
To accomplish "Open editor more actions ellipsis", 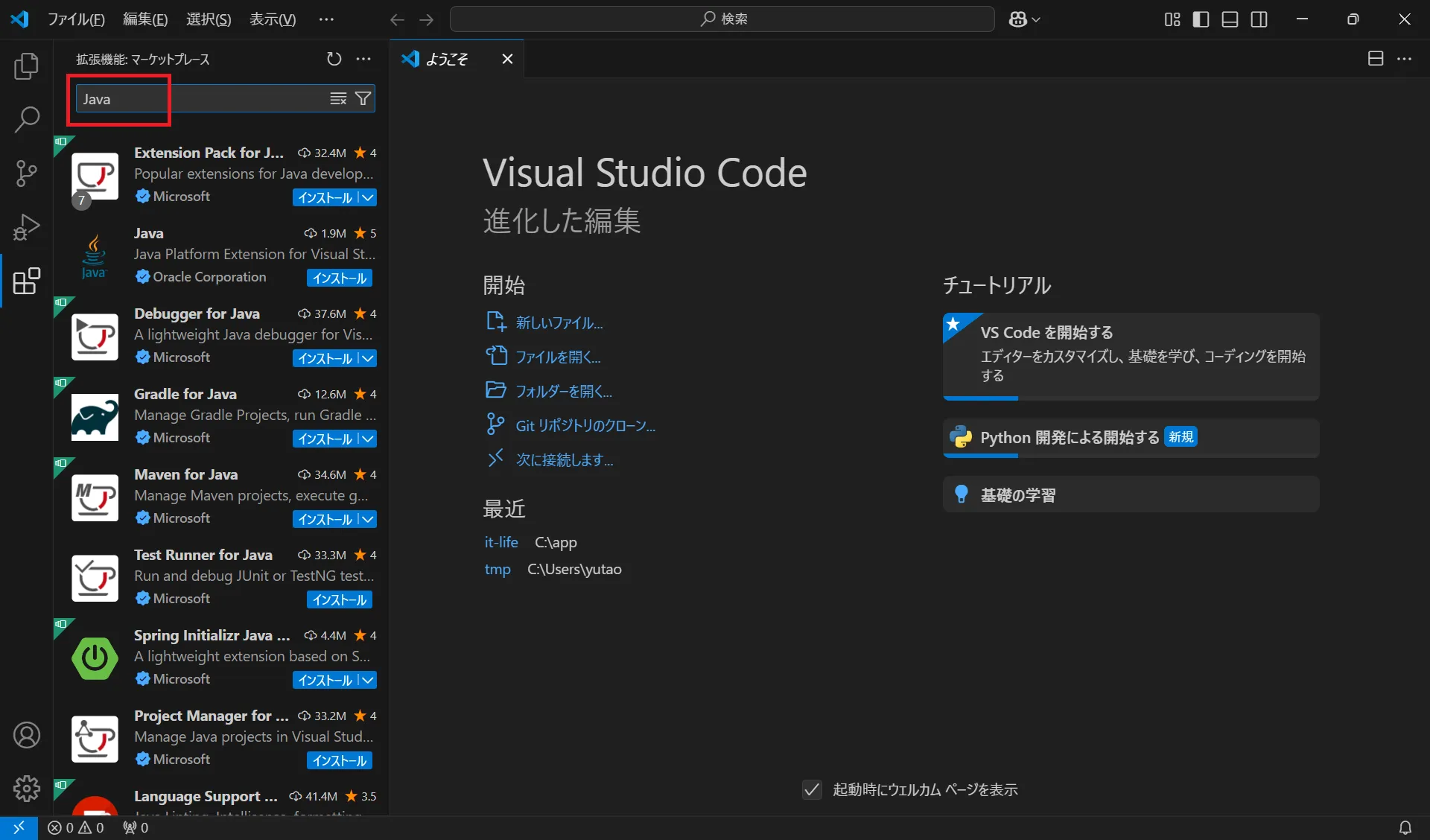I will pyautogui.click(x=1405, y=59).
